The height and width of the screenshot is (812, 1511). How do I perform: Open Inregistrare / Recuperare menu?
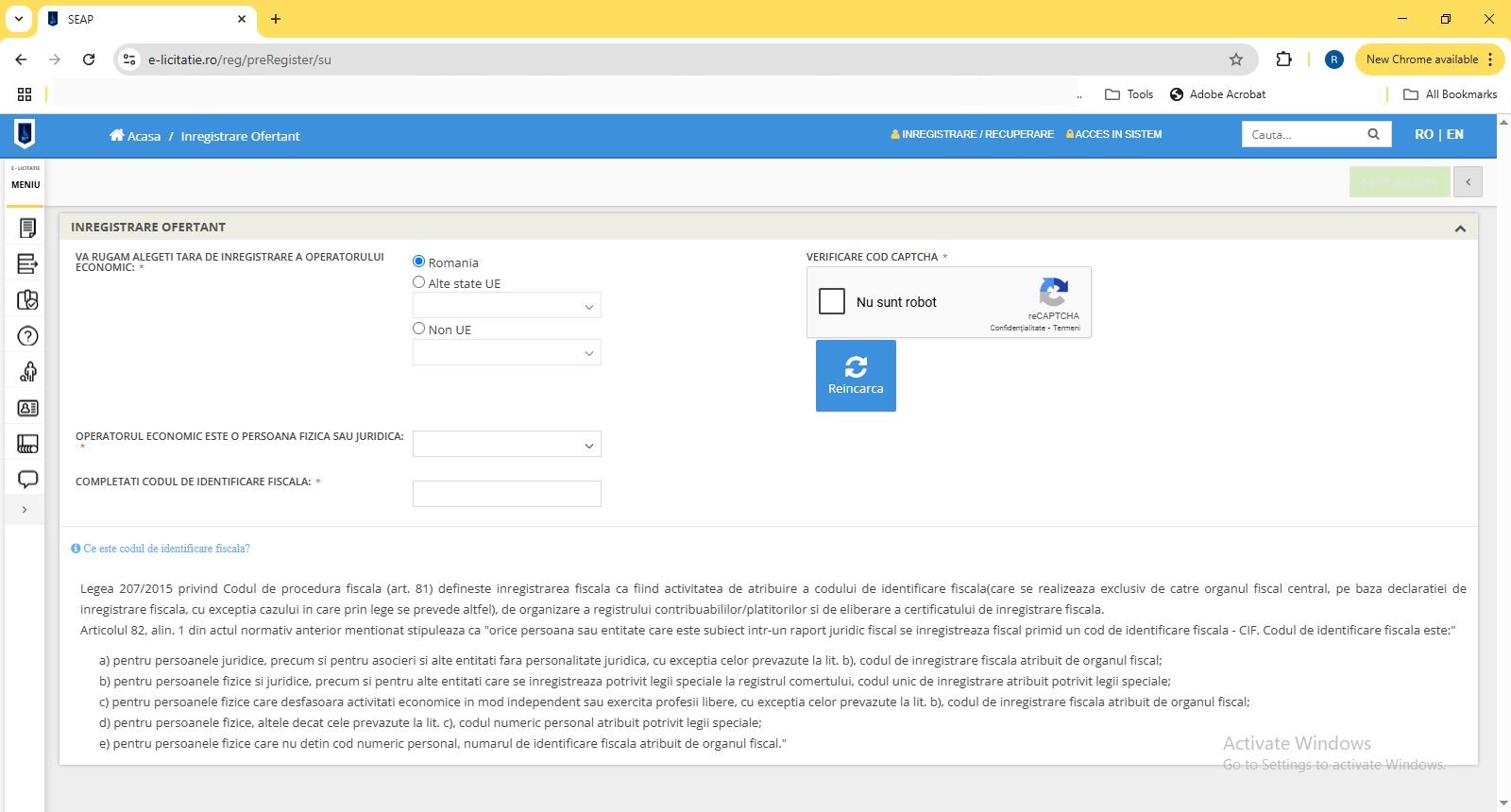(x=972, y=135)
